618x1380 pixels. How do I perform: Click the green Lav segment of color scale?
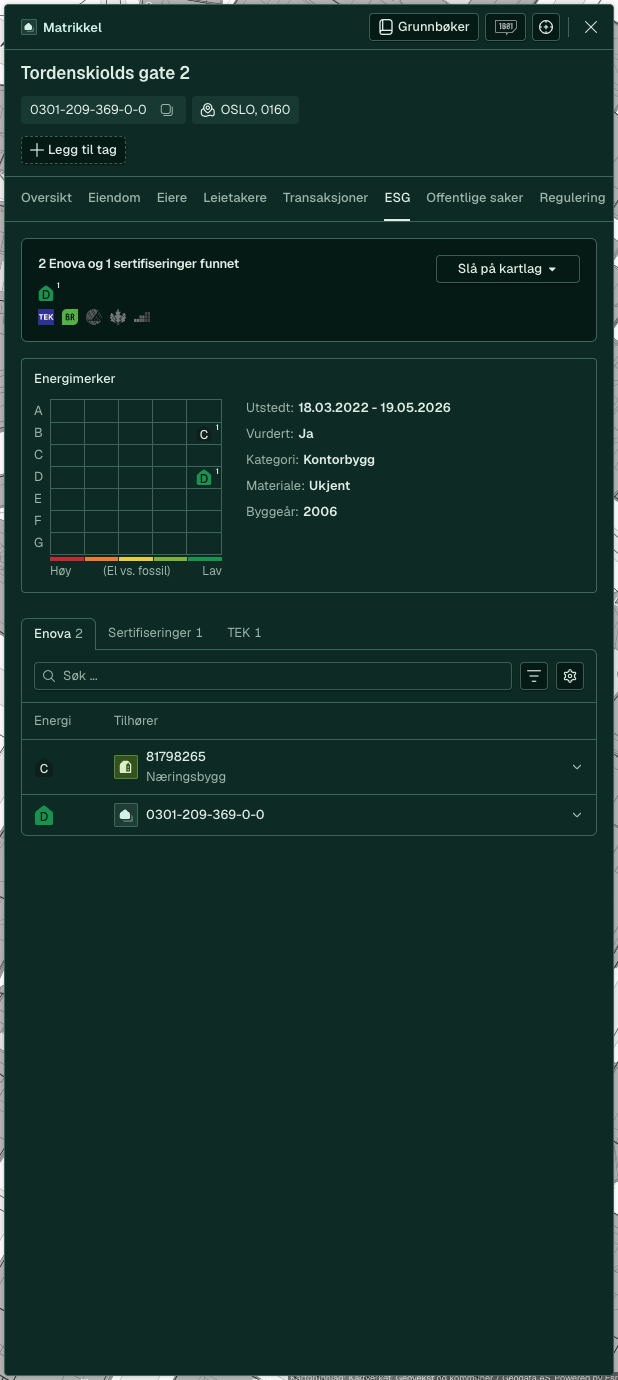[x=205, y=559]
